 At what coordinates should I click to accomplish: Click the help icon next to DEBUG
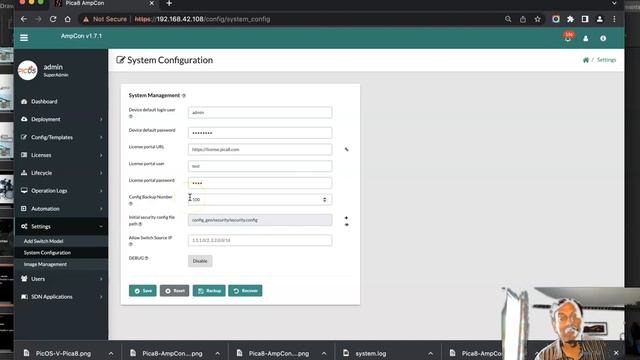point(147,258)
